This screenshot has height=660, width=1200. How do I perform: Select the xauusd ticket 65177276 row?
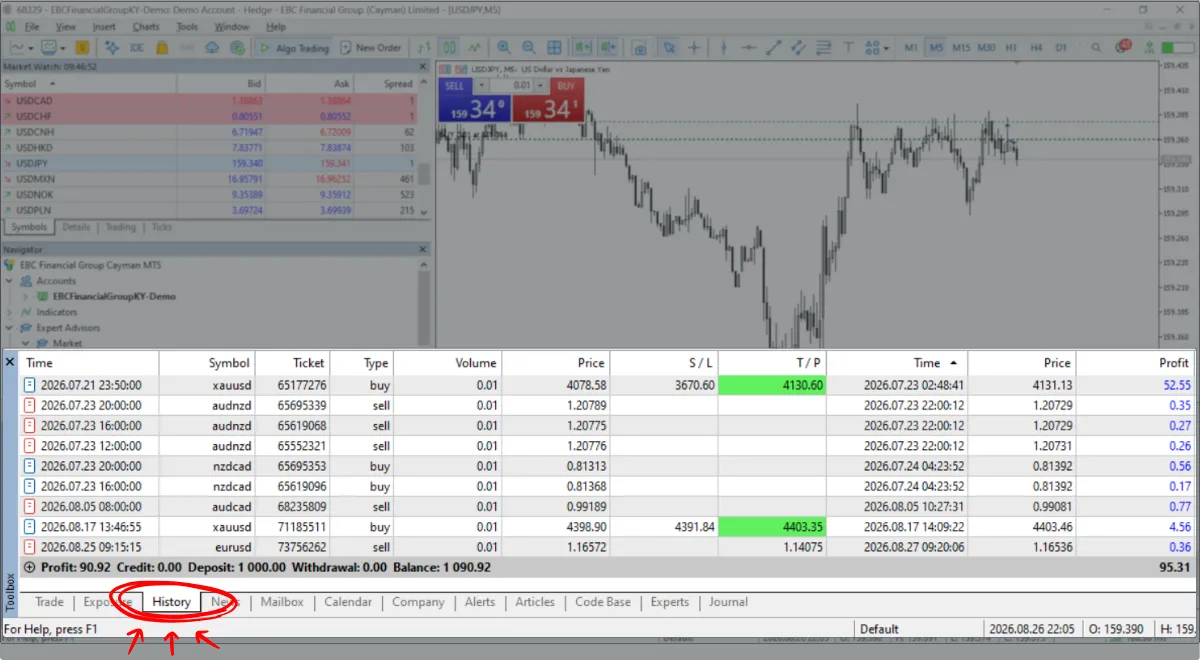coord(608,385)
